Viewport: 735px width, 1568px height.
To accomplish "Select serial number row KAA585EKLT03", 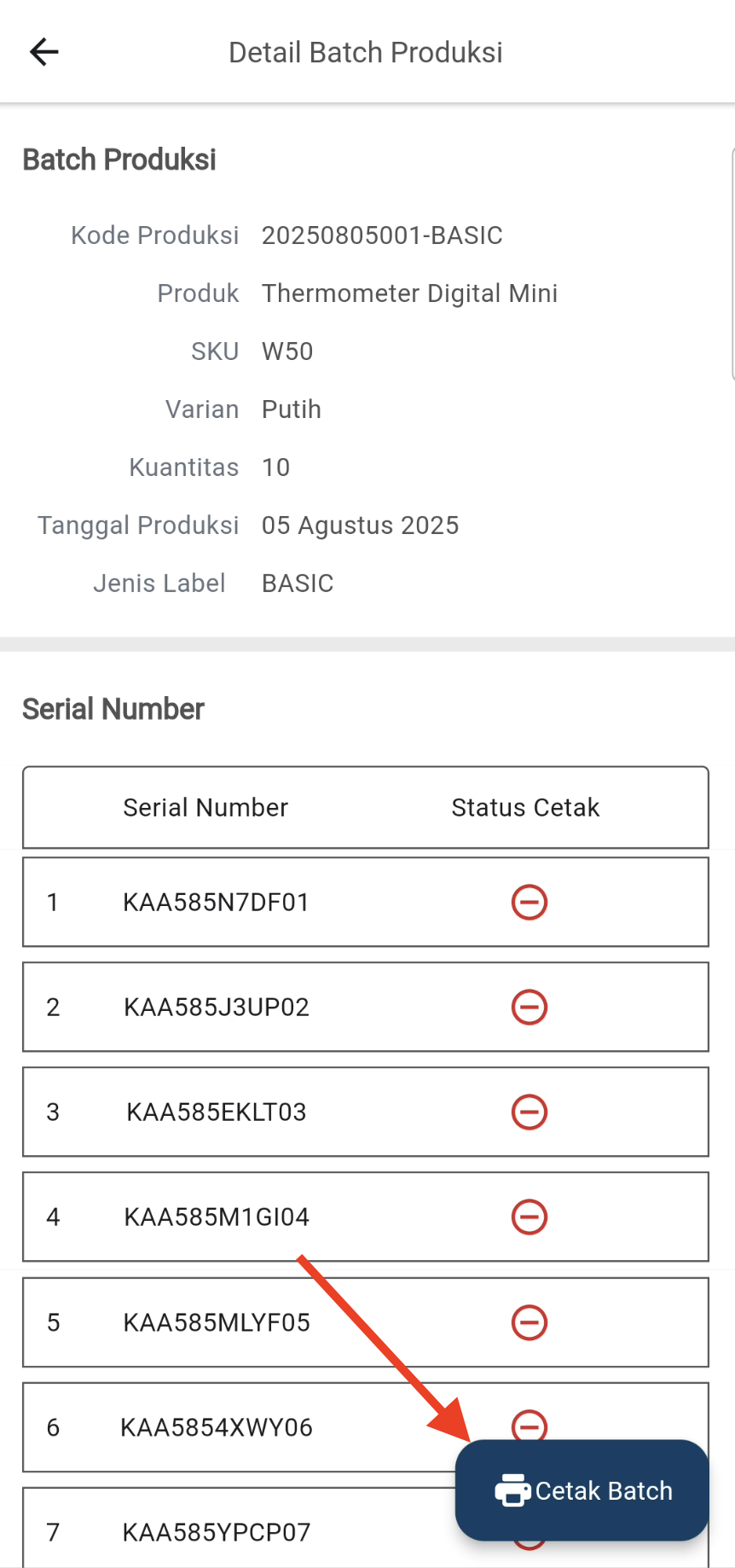I will pos(216,1112).
